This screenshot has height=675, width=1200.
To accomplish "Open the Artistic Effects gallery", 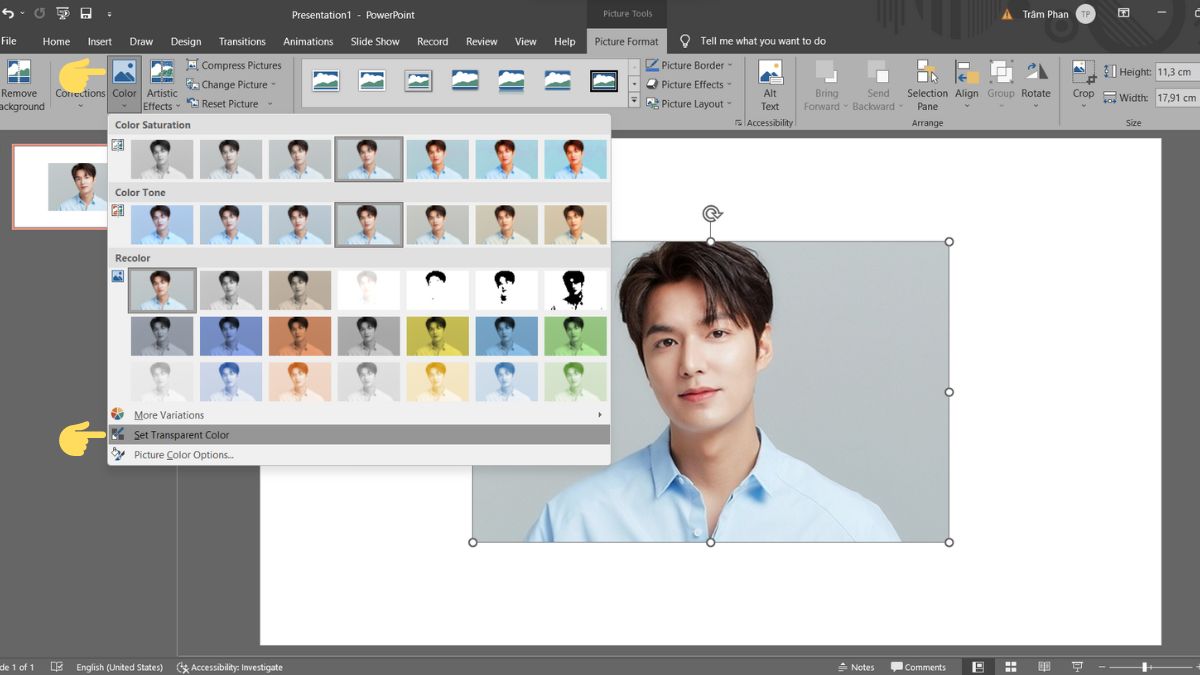I will point(162,85).
